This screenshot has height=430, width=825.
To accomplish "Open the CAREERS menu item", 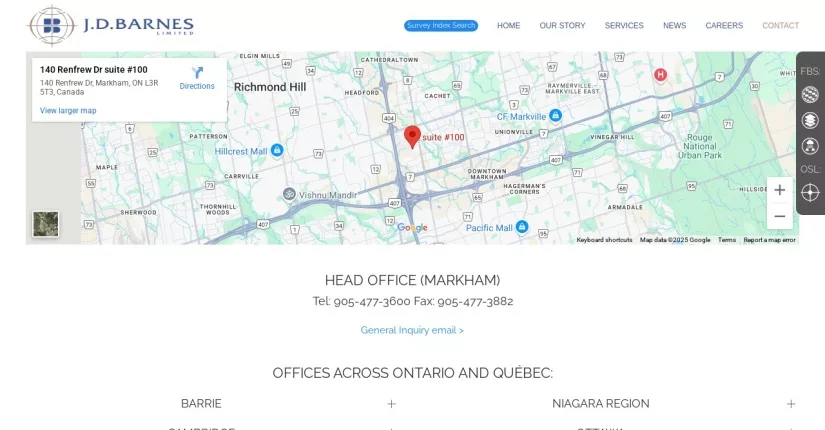I will 724,25.
